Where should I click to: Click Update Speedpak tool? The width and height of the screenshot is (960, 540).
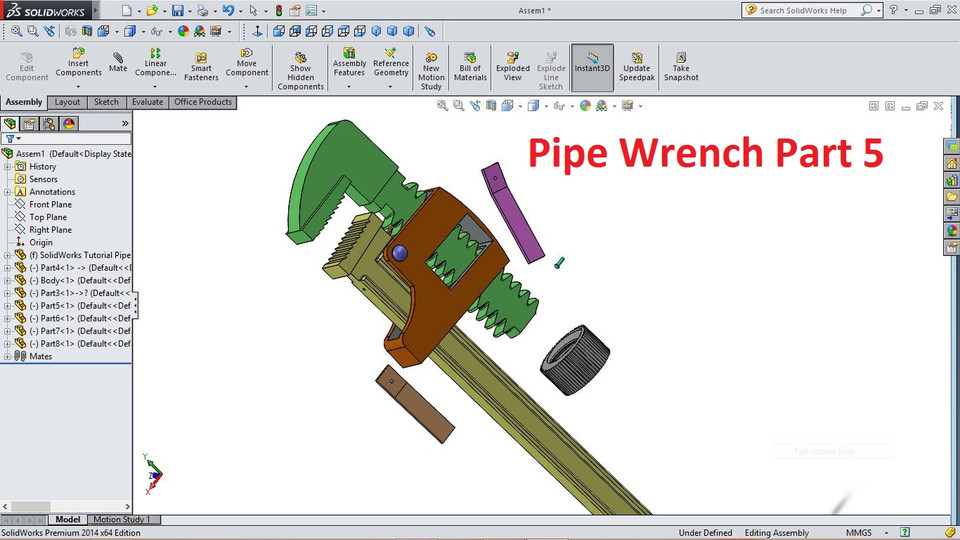tap(637, 67)
